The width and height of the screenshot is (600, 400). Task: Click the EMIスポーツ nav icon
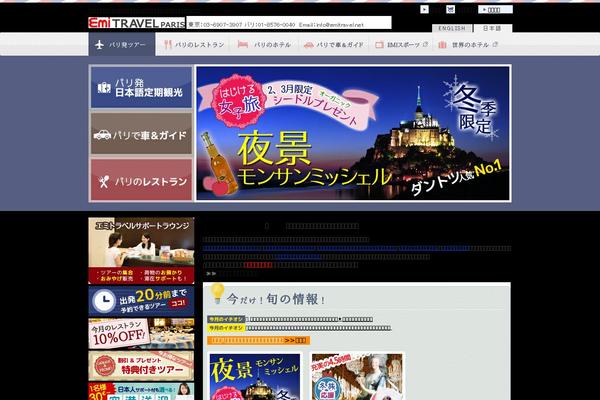379,45
